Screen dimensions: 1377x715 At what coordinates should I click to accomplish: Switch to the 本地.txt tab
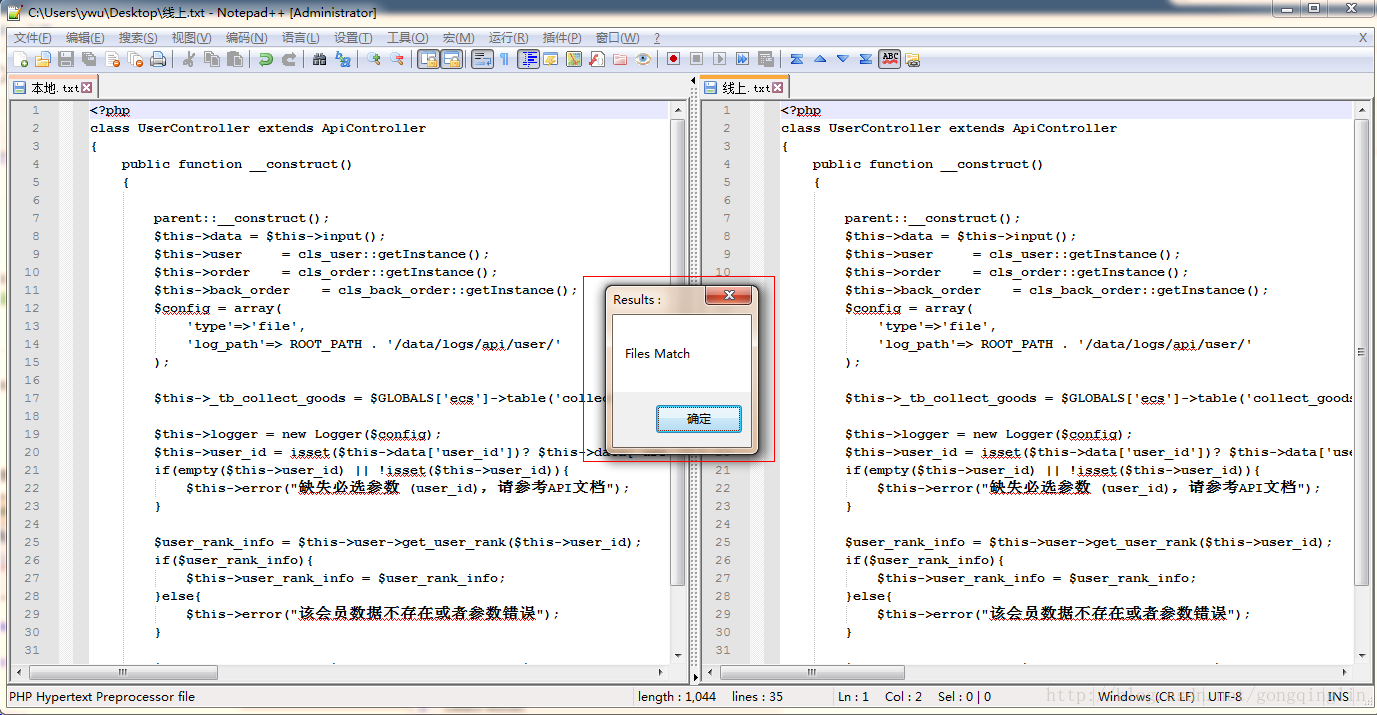(x=55, y=88)
